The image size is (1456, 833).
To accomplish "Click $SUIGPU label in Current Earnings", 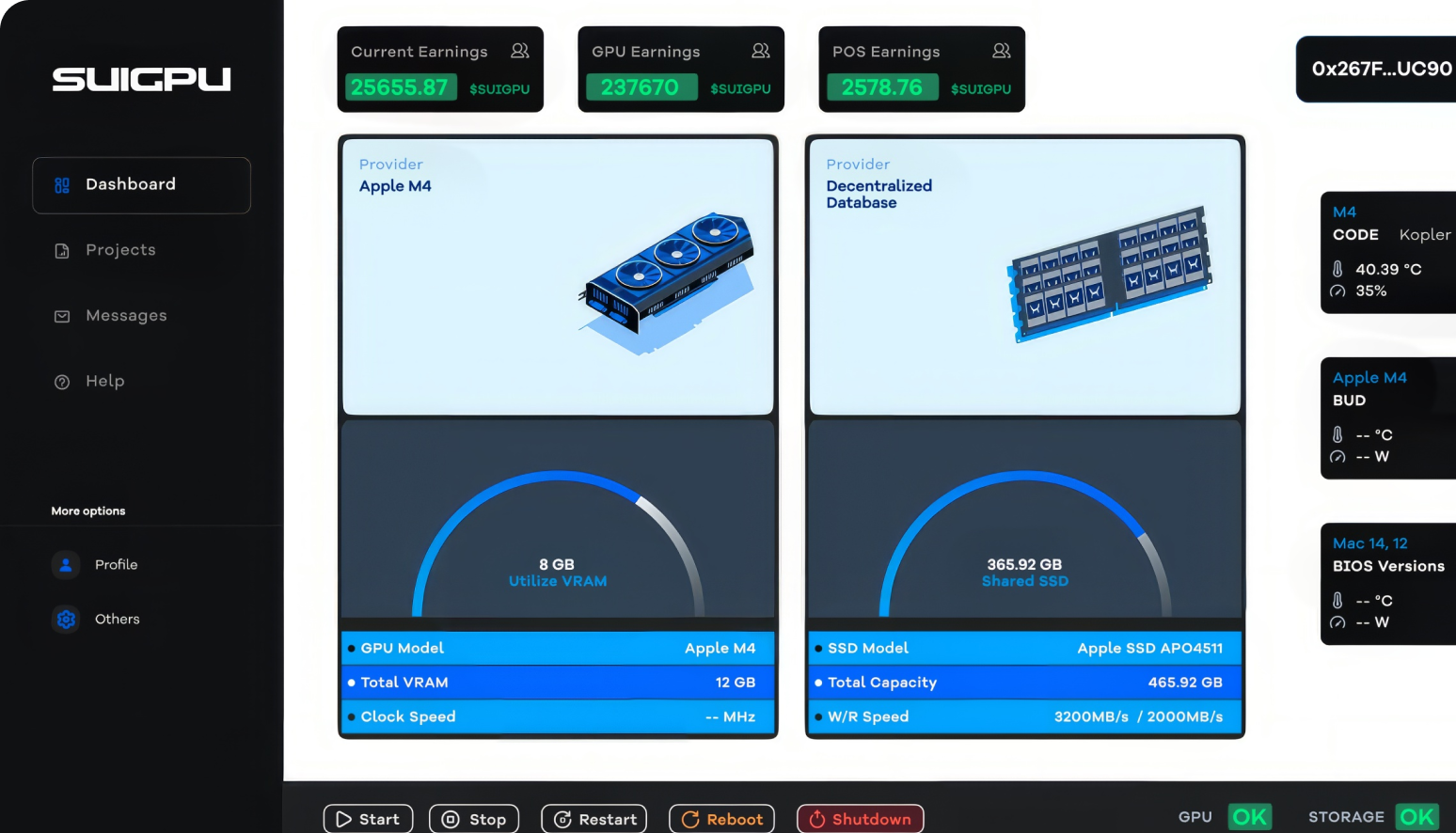I will (499, 89).
